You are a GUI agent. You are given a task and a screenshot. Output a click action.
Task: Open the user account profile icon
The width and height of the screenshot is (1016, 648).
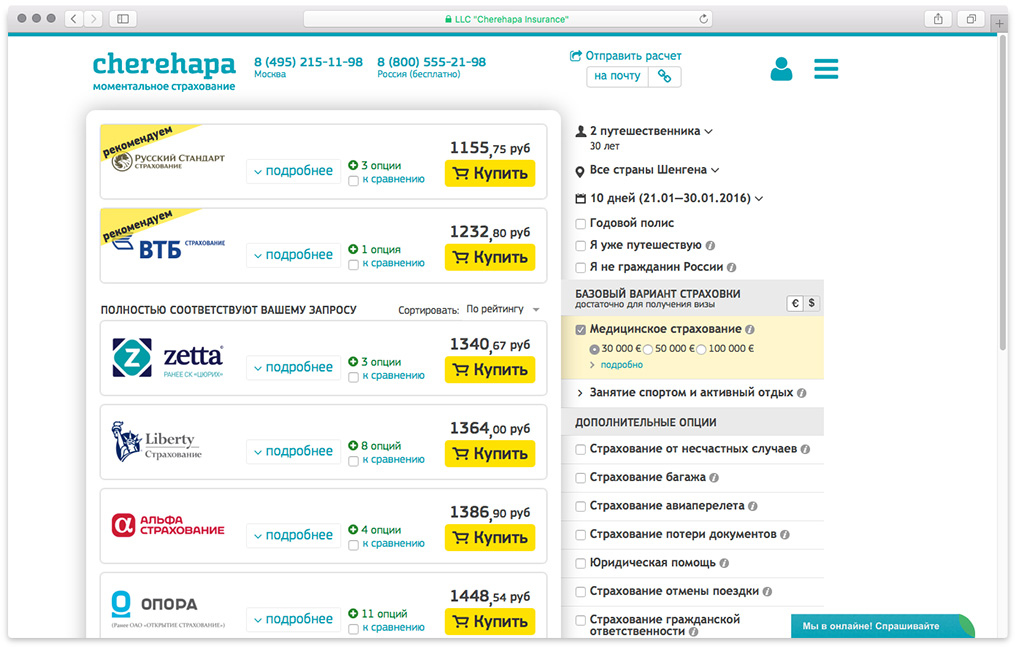[781, 69]
